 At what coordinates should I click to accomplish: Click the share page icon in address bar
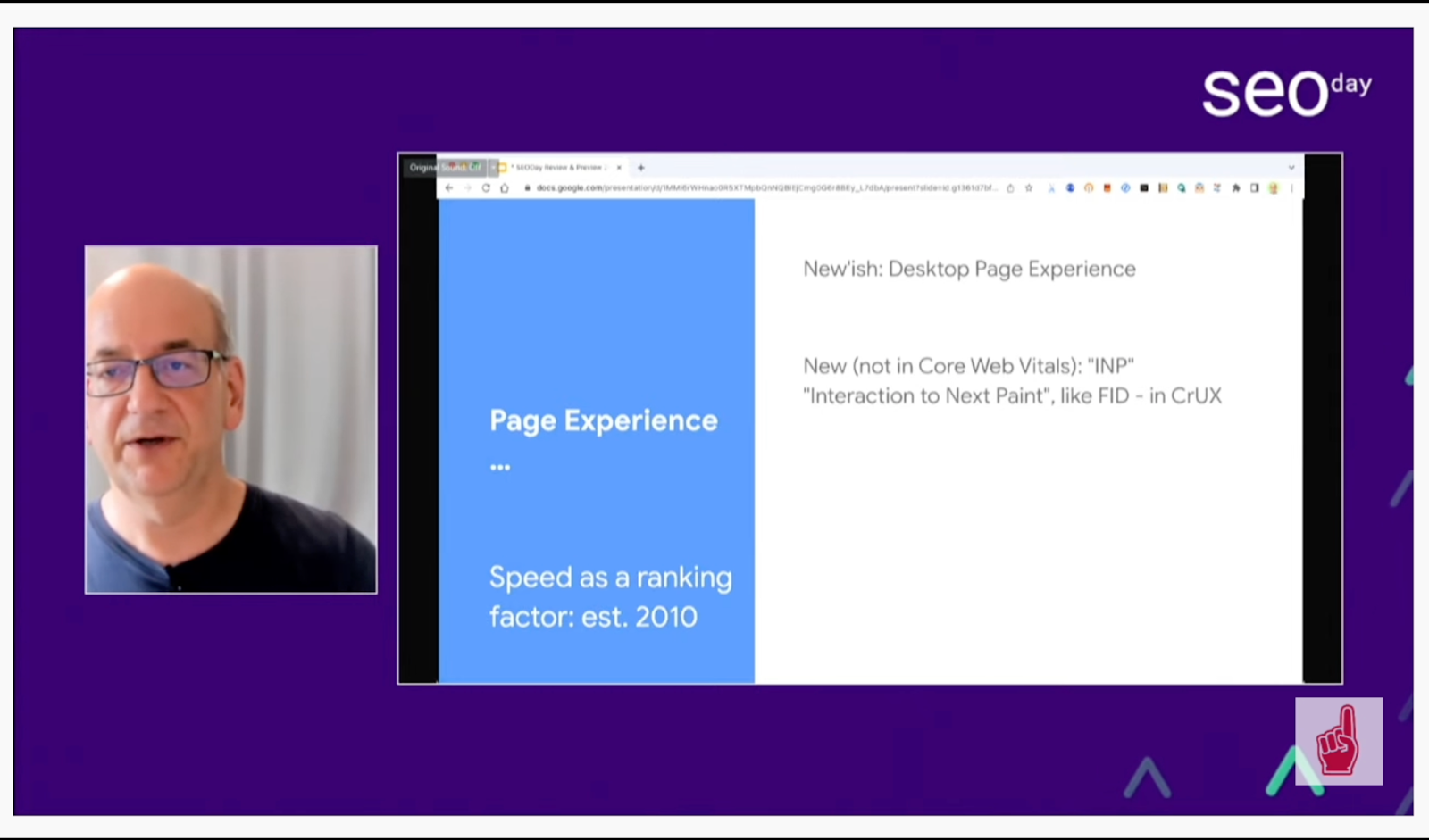(x=1010, y=188)
